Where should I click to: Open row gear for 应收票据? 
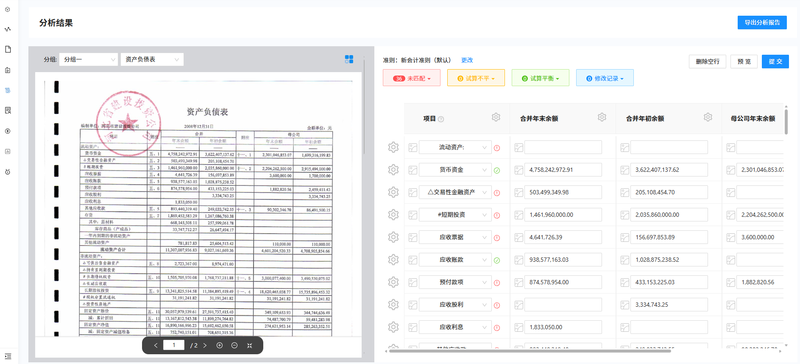[393, 237]
